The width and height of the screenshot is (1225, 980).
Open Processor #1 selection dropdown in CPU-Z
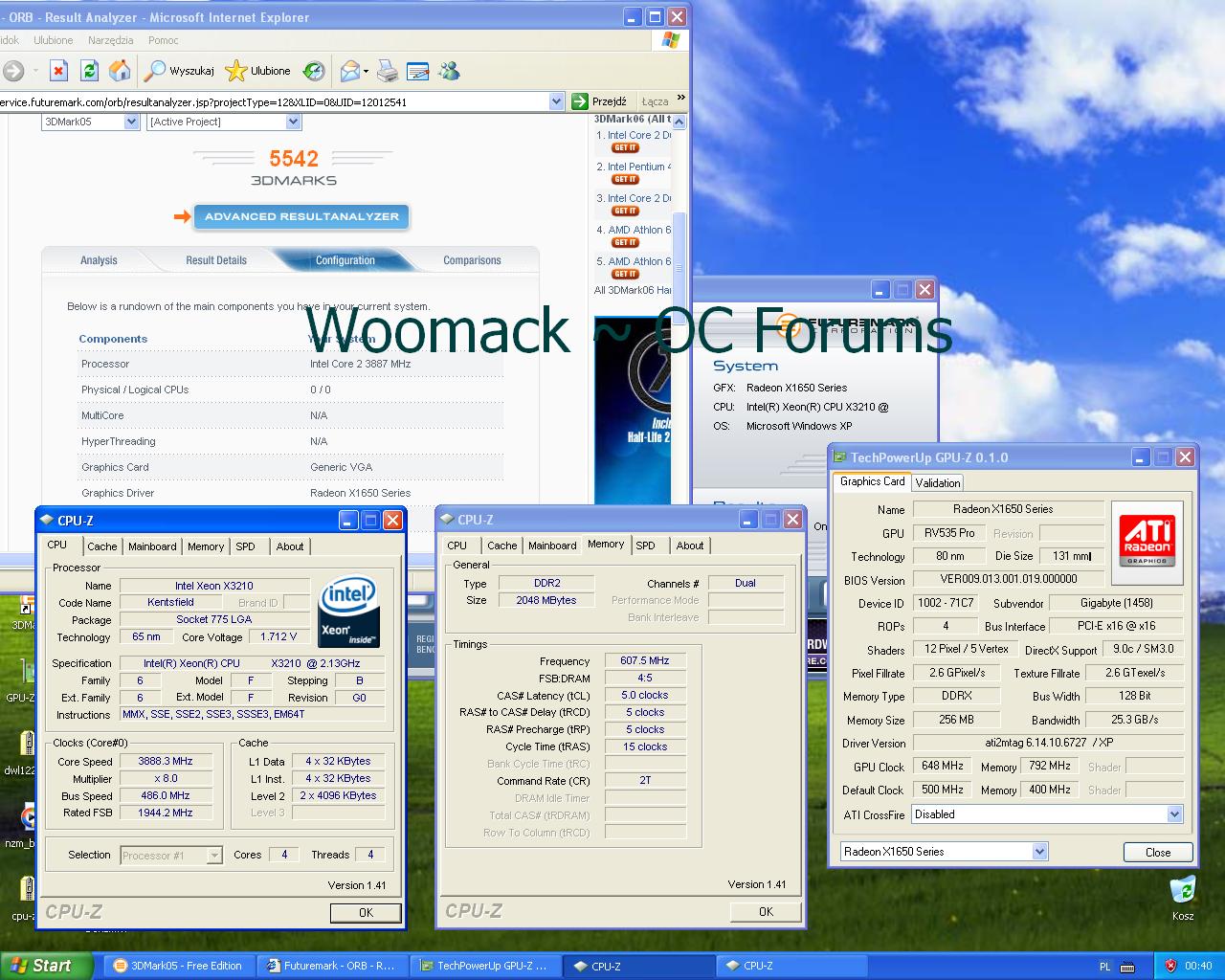coord(214,856)
